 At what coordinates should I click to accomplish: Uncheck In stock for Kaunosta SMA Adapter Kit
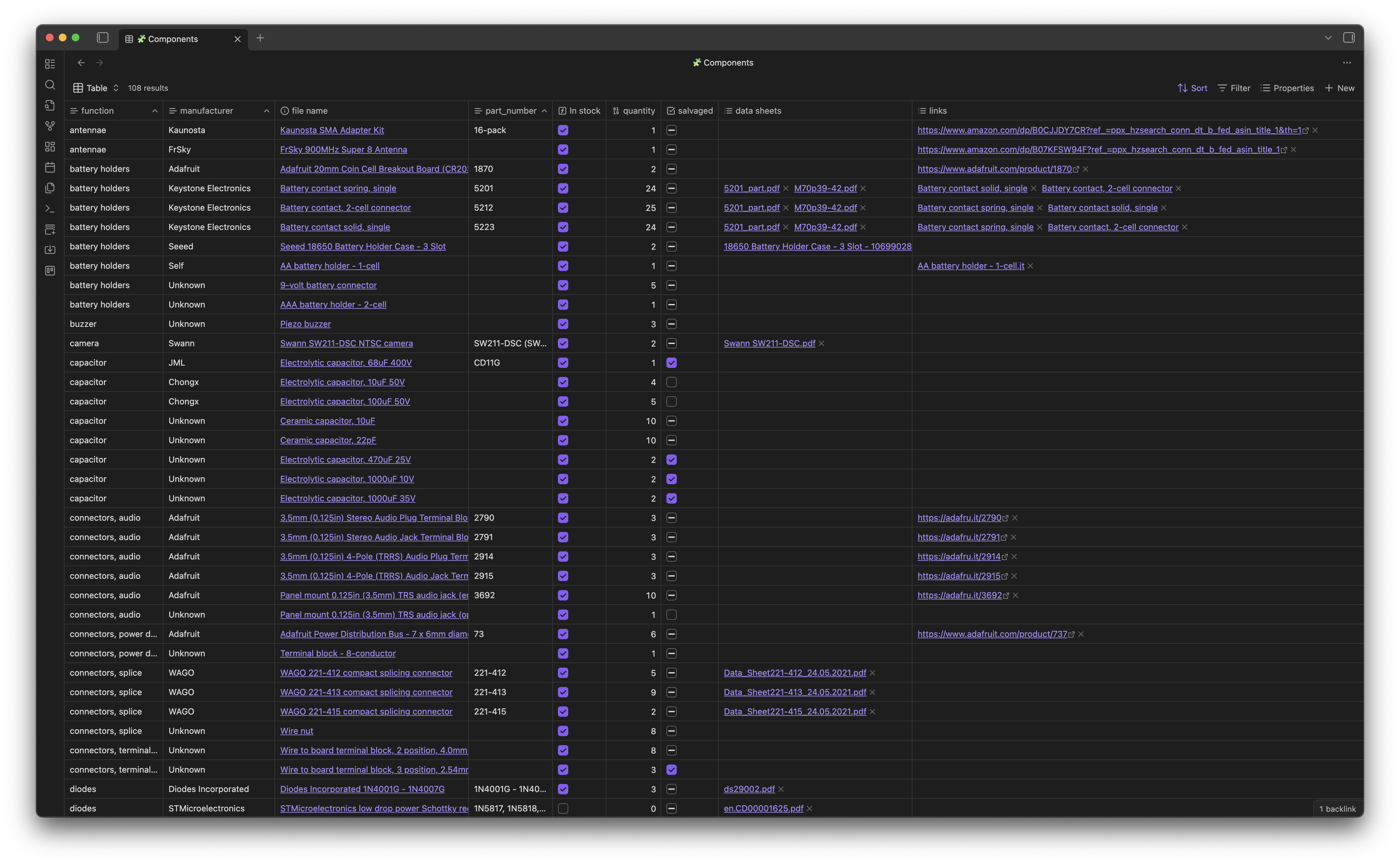pyautogui.click(x=563, y=130)
